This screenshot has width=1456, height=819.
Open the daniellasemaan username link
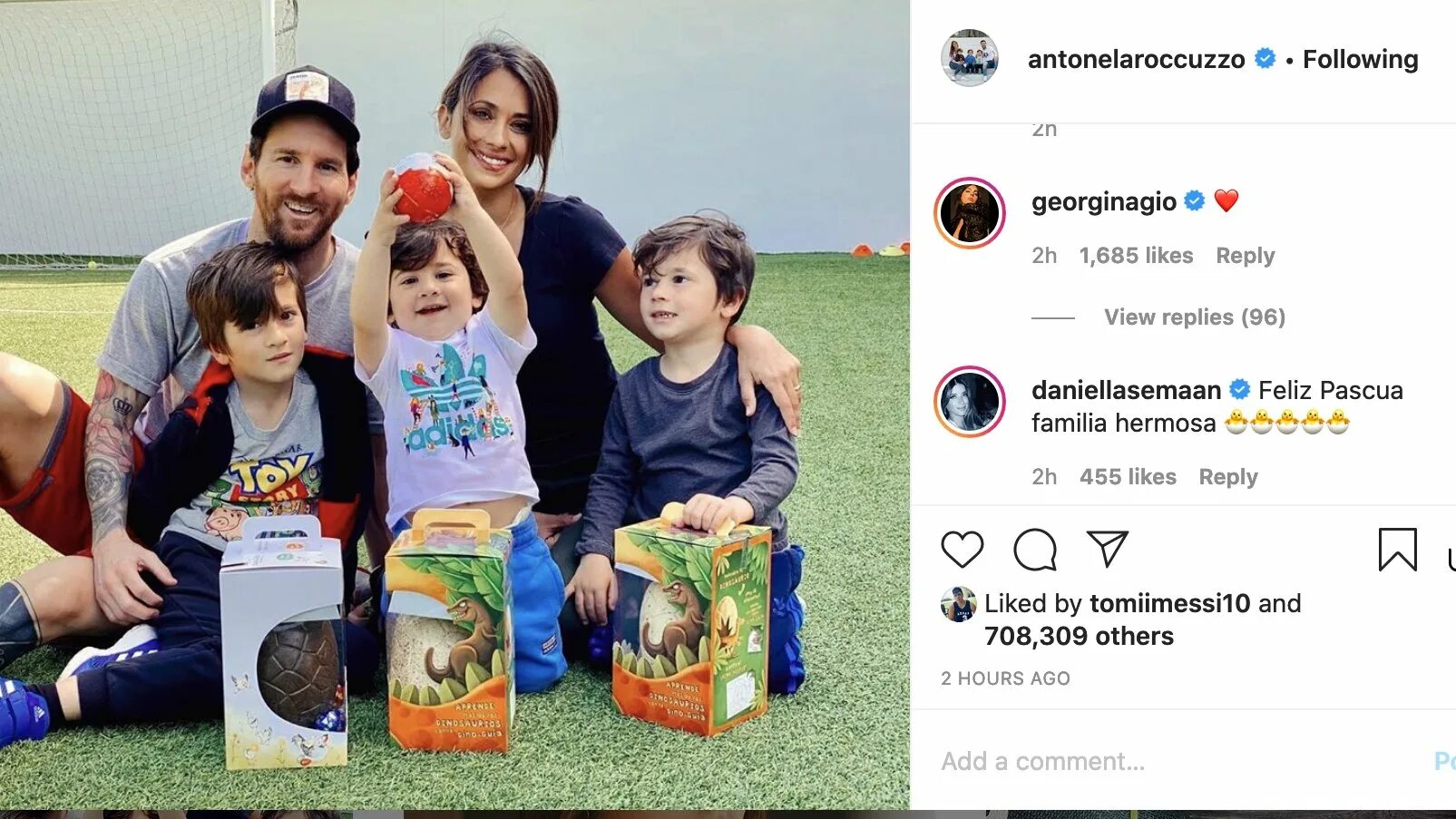[x=1126, y=390]
